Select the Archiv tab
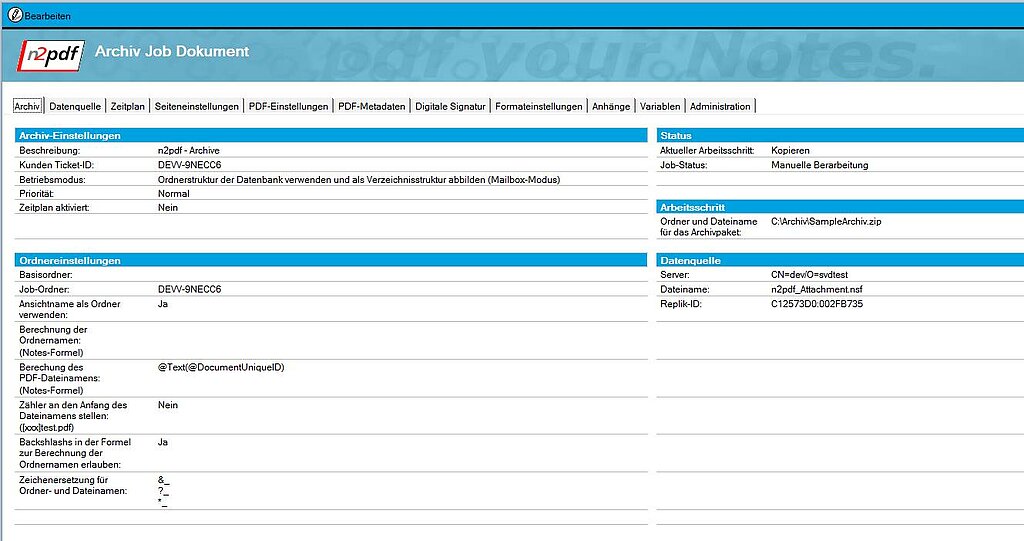 click(27, 106)
